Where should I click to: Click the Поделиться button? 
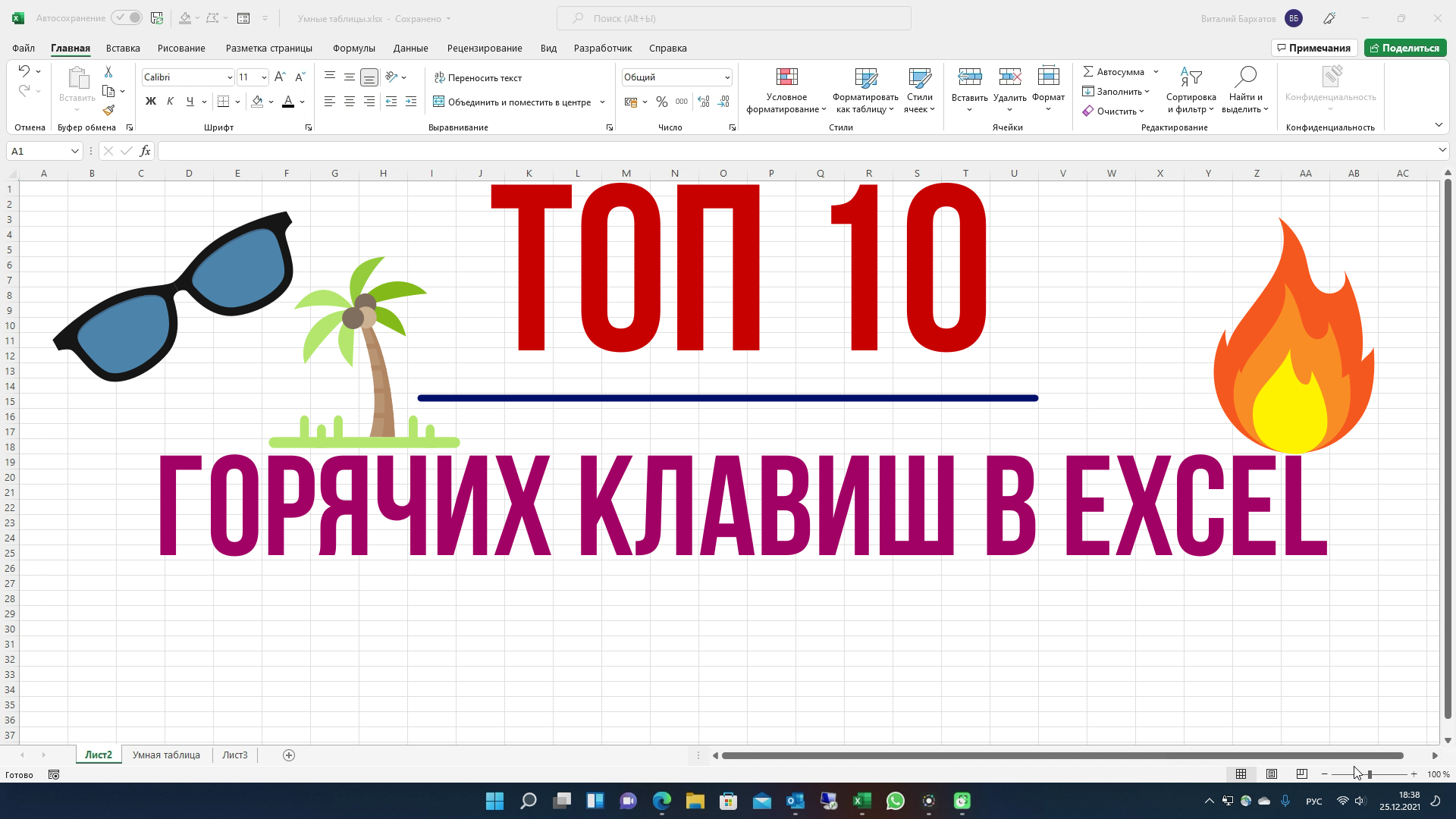click(1405, 48)
